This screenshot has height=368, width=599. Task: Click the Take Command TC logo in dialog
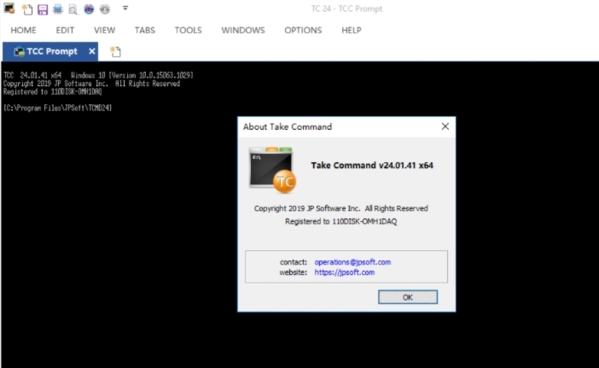pyautogui.click(x=272, y=170)
